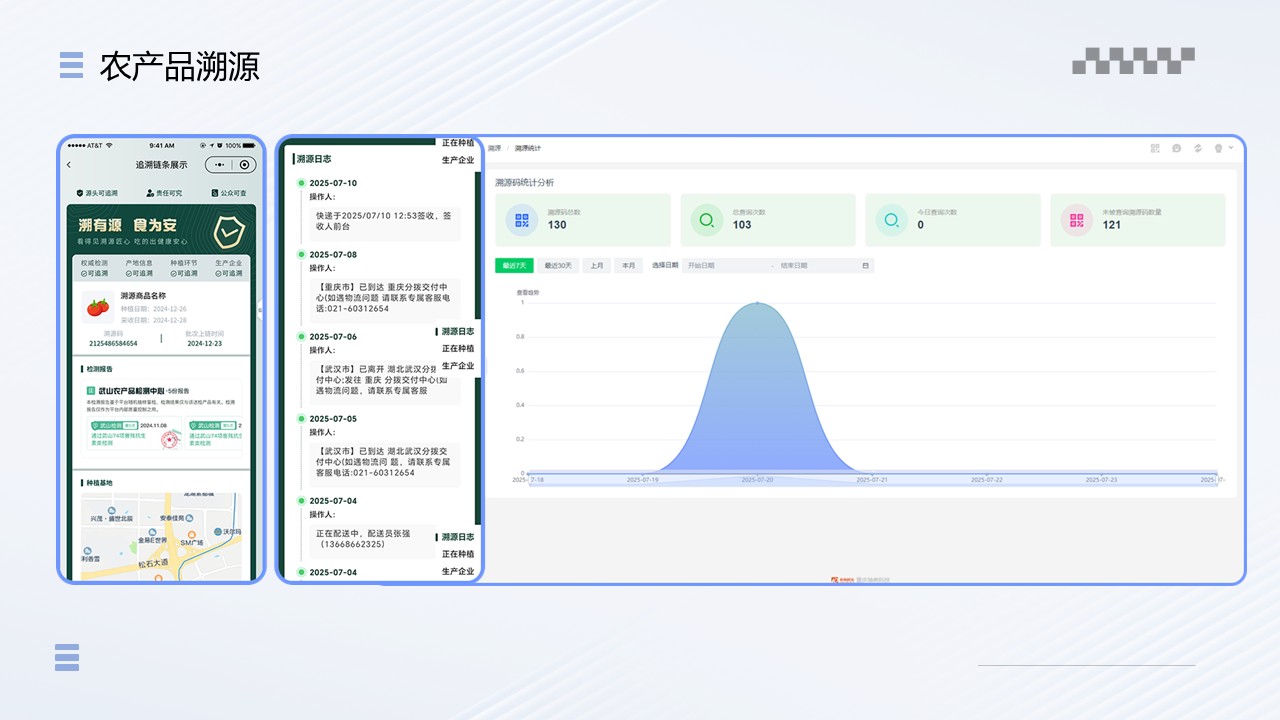The image size is (1280, 720).
Task: Select the 本月 filter button
Action: (x=628, y=265)
